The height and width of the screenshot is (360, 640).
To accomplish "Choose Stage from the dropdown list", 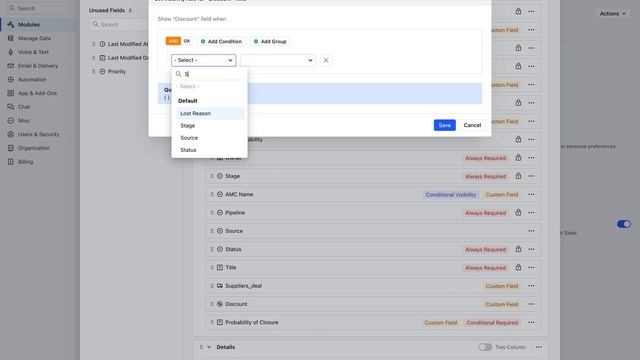I will click(x=210, y=126).
